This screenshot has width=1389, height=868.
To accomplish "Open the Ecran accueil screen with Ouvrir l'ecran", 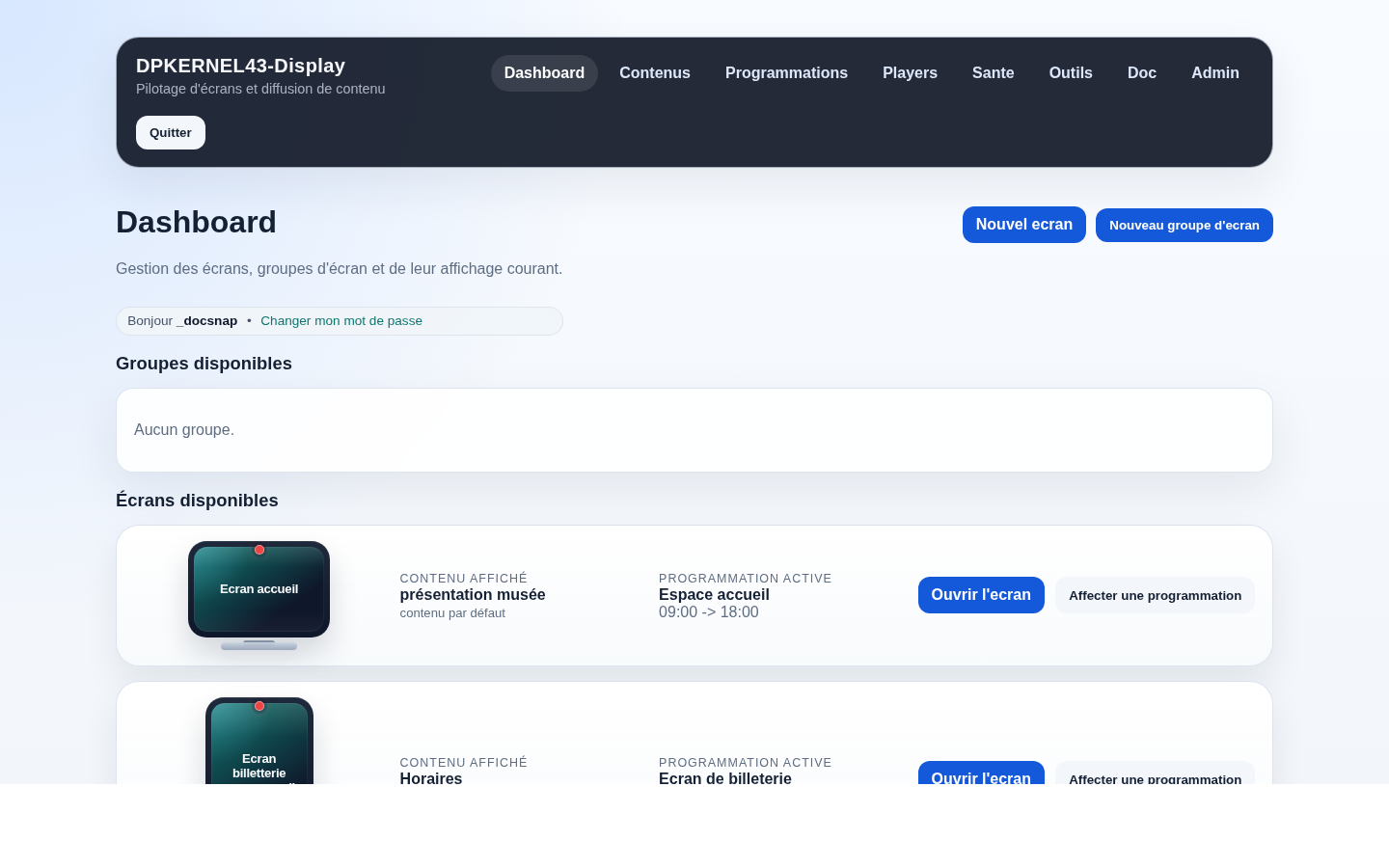I will coord(981,595).
